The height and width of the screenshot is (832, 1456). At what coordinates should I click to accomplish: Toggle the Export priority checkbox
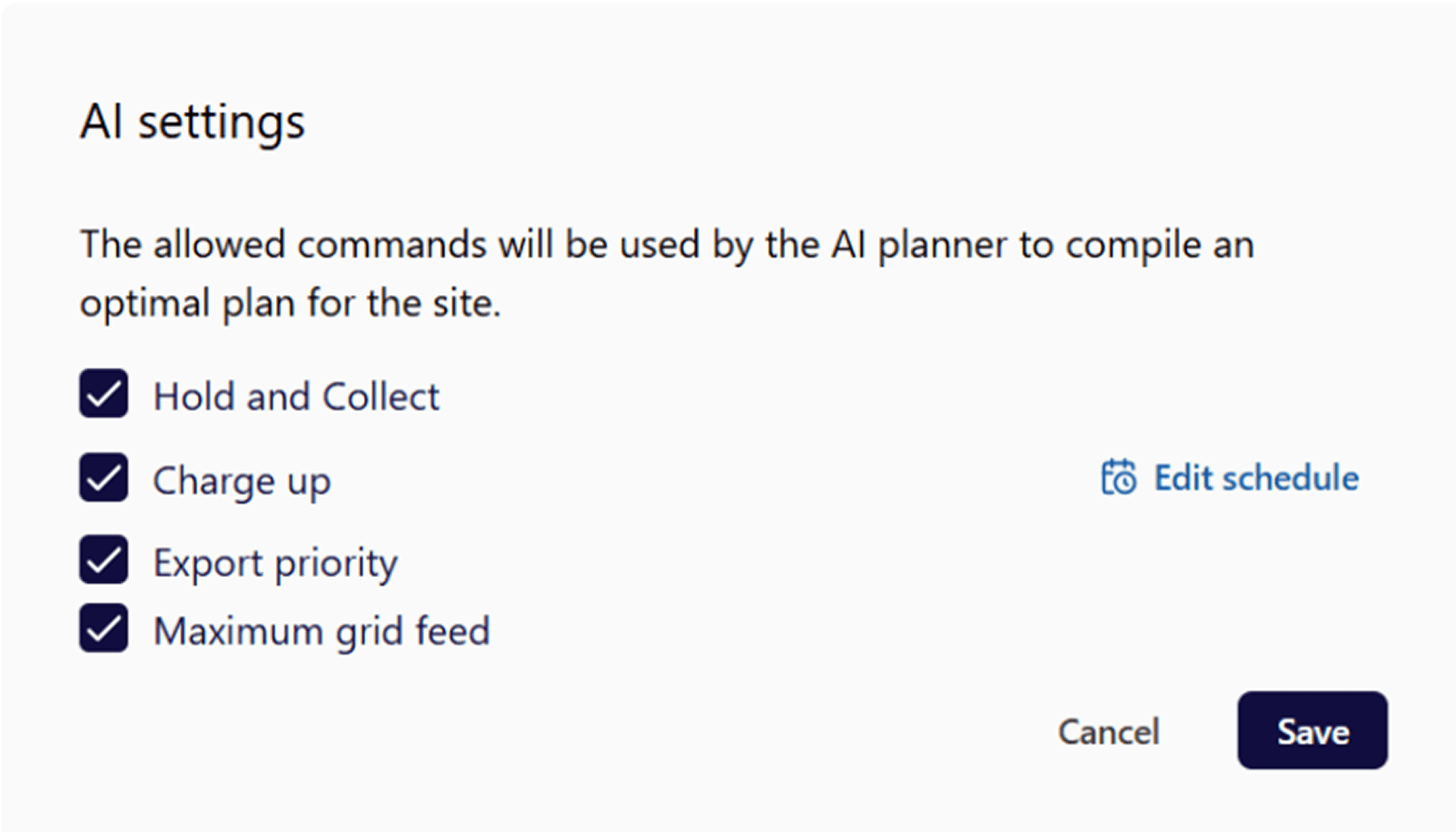(x=104, y=560)
